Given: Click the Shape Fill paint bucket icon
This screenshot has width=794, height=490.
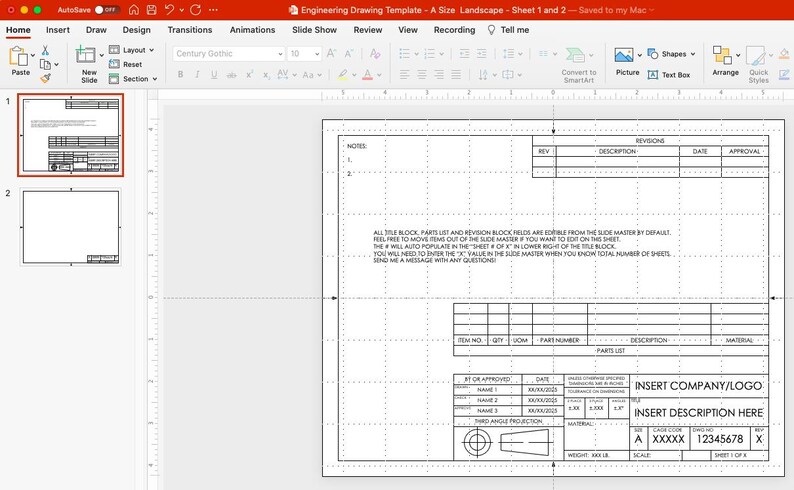Looking at the screenshot, I should [784, 54].
